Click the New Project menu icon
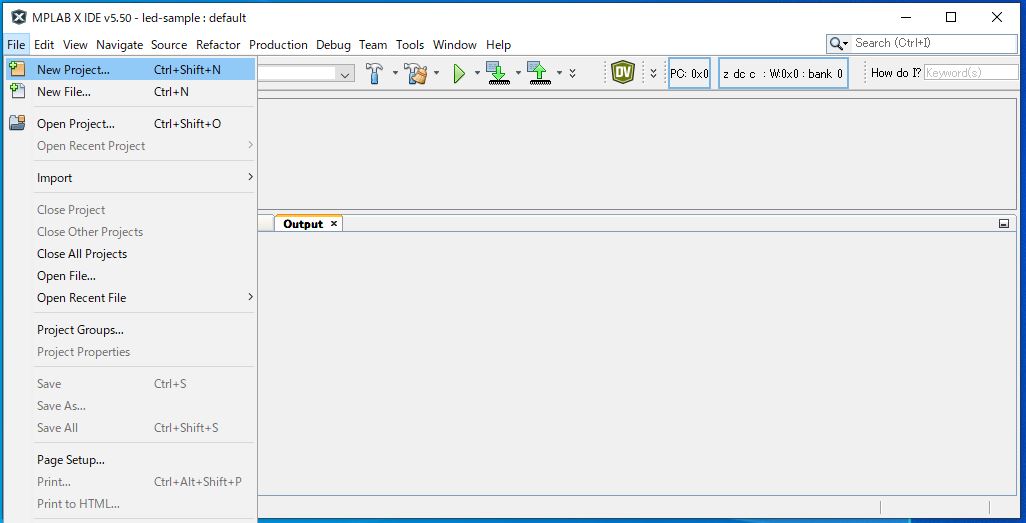The image size is (1026, 523). click(17, 69)
